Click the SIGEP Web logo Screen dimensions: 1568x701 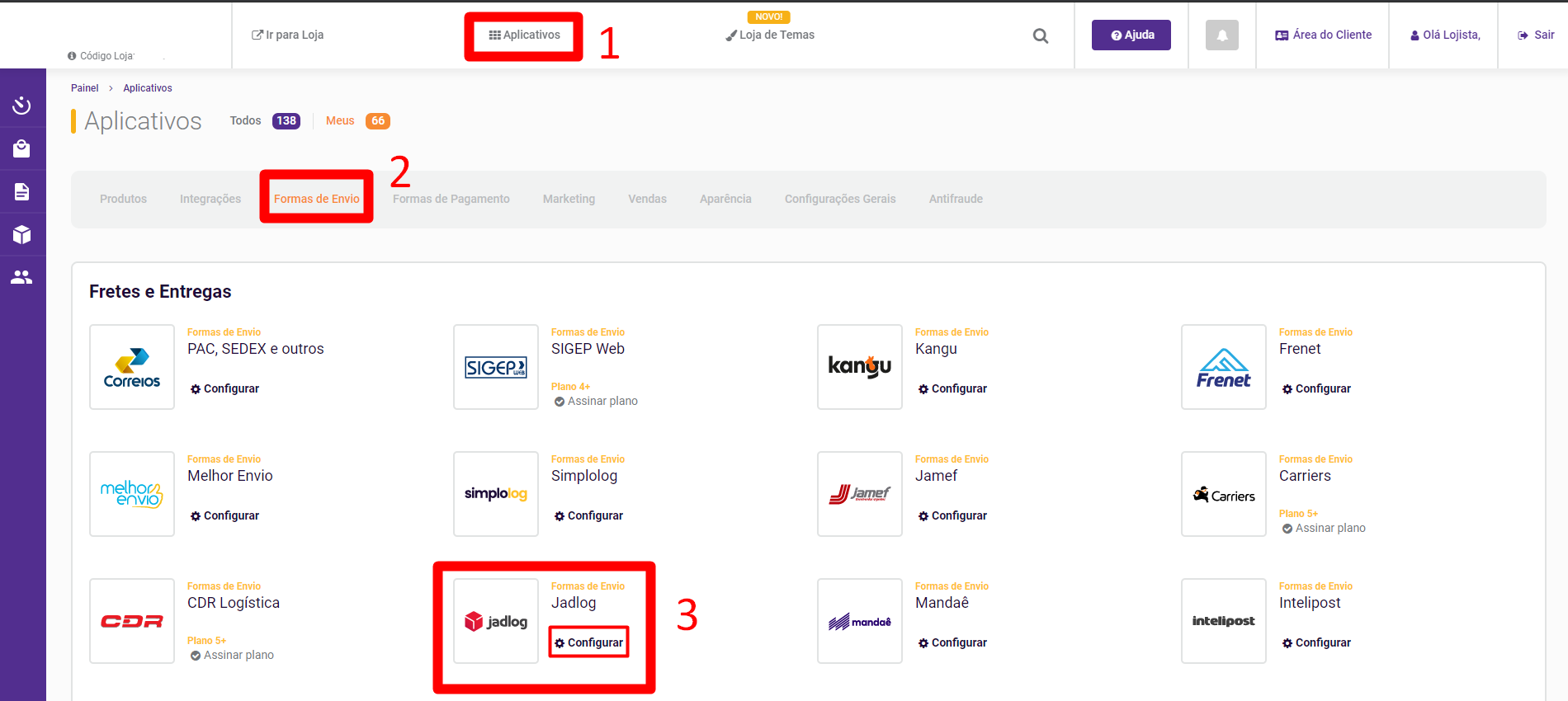[496, 367]
